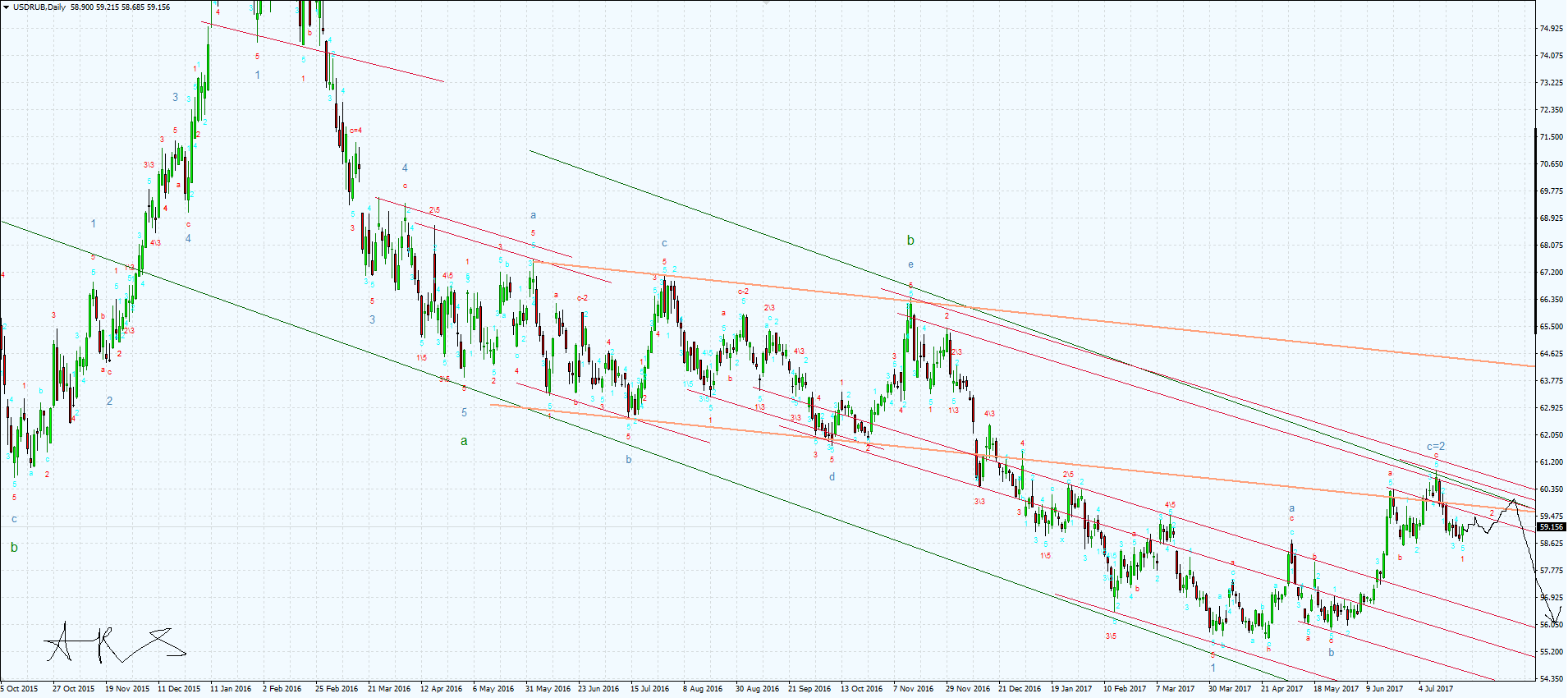Click the 71.500 price axis label
This screenshot has width=1568, height=698.
(1552, 137)
